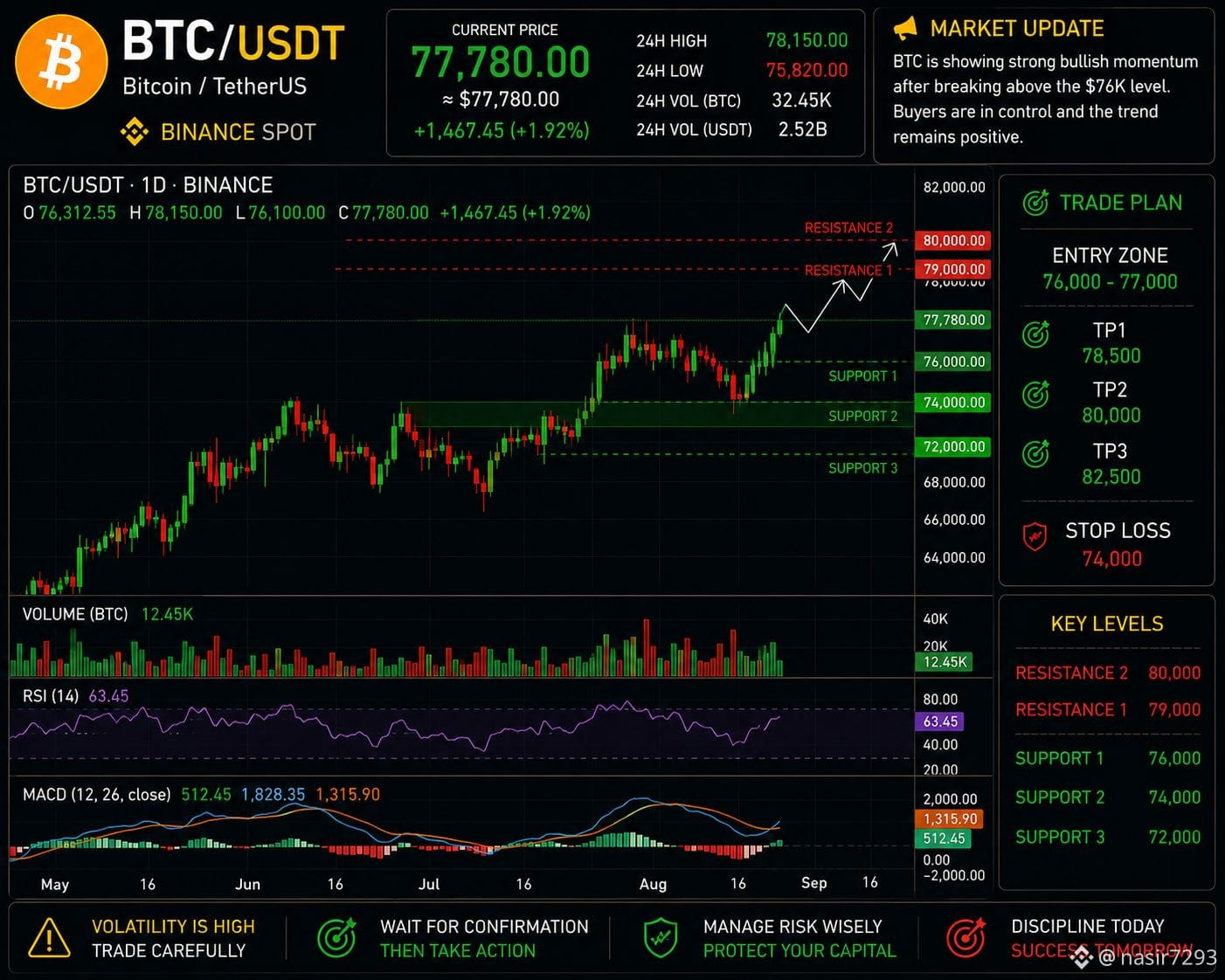Click the RSI (14) indicator label
This screenshot has width=1225, height=980.
(x=51, y=696)
